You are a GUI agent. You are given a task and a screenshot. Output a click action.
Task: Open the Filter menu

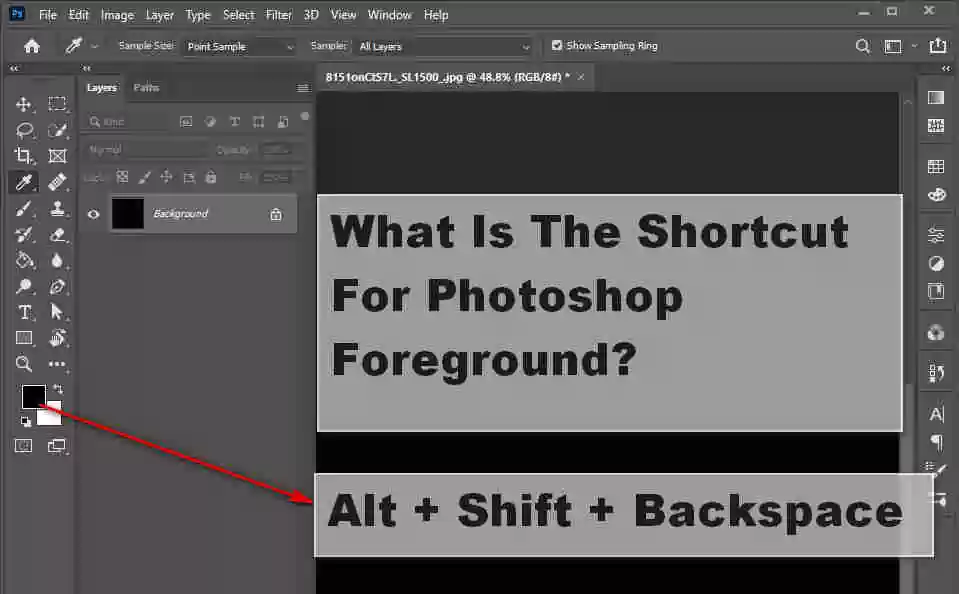click(278, 15)
